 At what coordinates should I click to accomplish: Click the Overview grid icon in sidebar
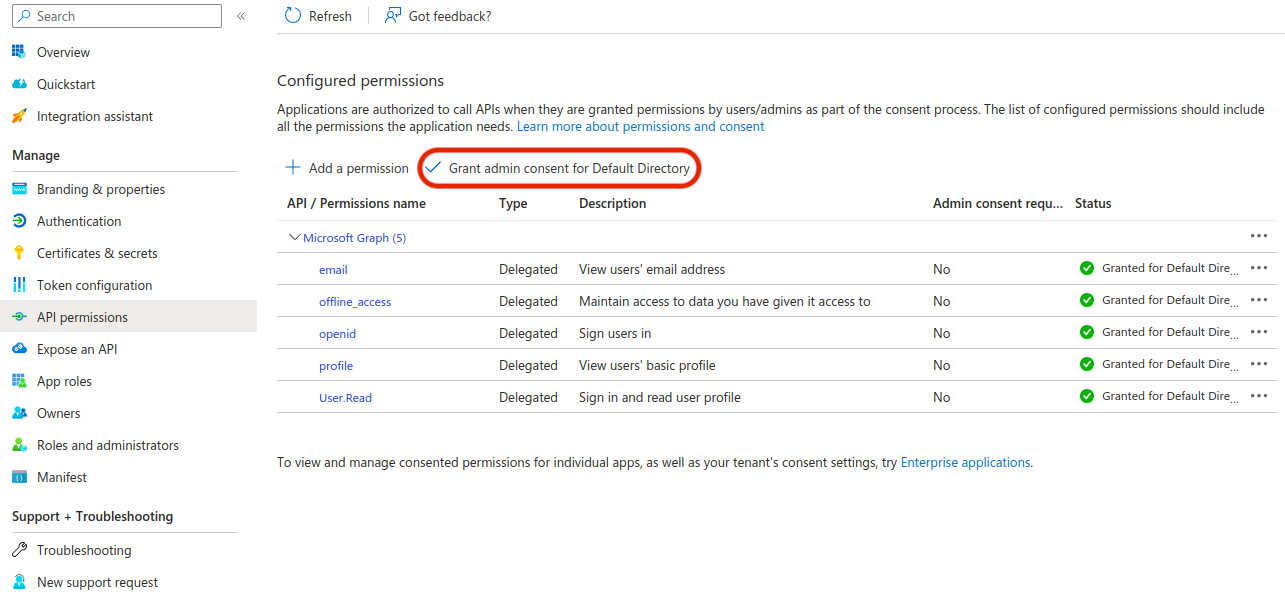click(18, 52)
